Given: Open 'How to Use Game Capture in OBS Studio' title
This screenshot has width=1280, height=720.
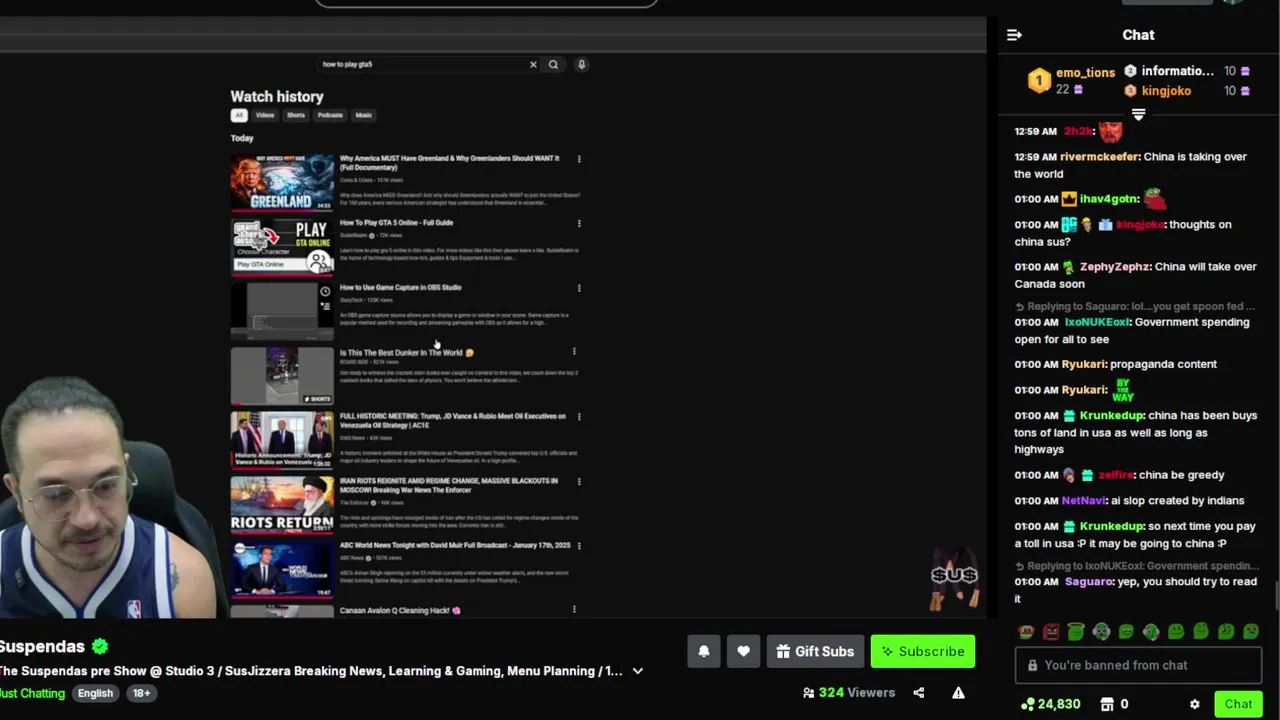Looking at the screenshot, I should (x=400, y=287).
